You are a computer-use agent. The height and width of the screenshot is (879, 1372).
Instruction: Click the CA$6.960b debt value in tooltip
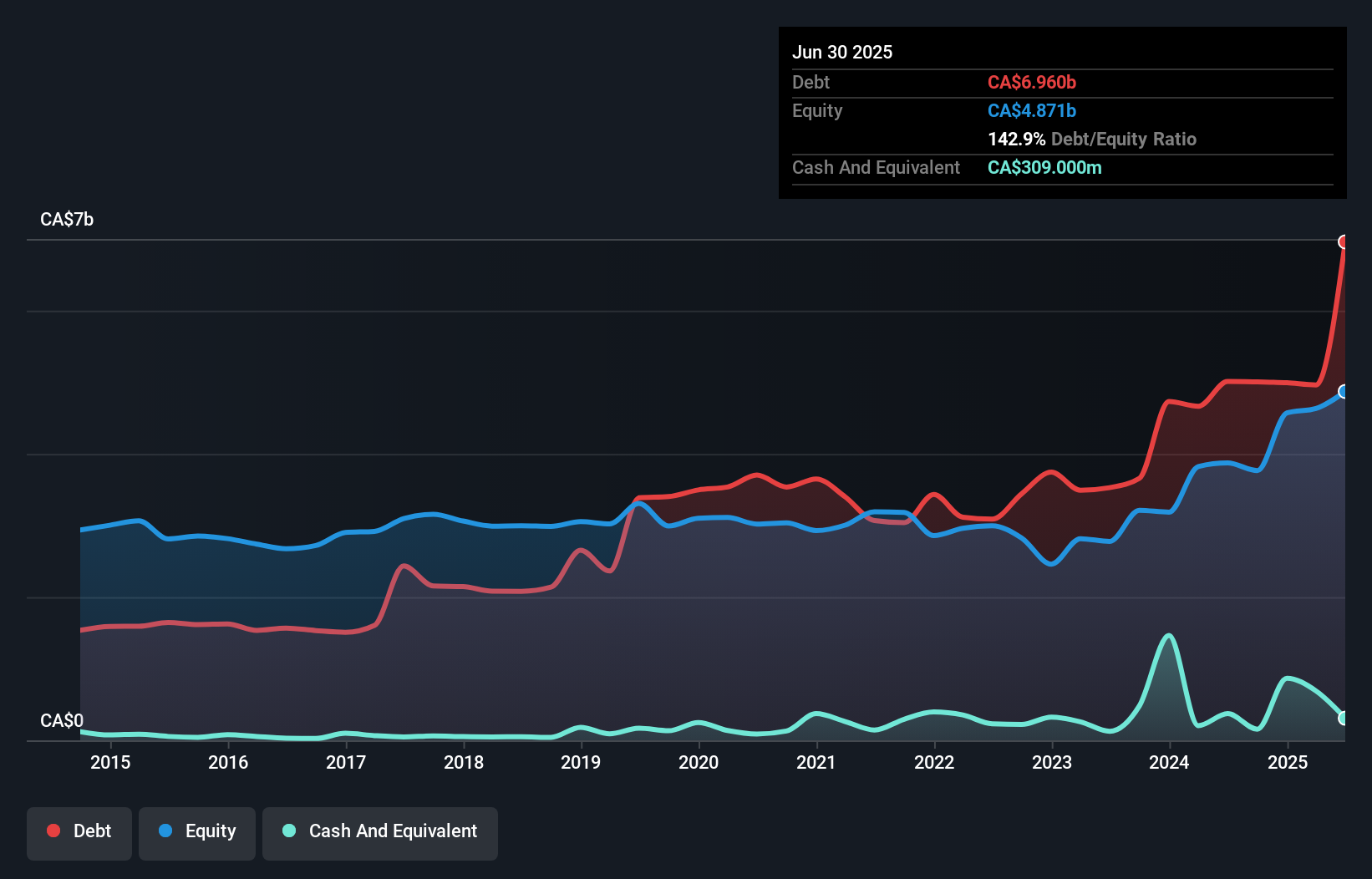[x=1032, y=83]
